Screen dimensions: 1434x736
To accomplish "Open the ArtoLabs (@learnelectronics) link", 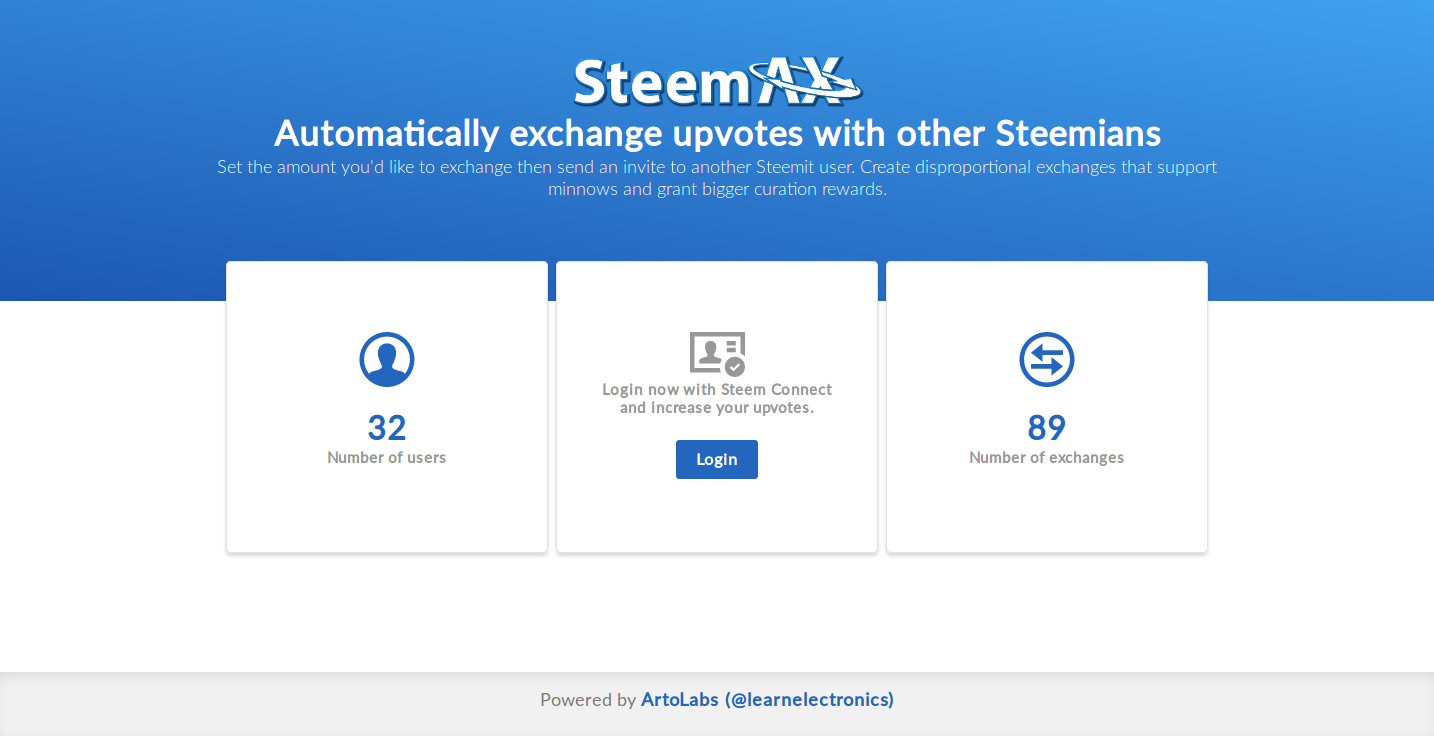I will pyautogui.click(x=767, y=700).
